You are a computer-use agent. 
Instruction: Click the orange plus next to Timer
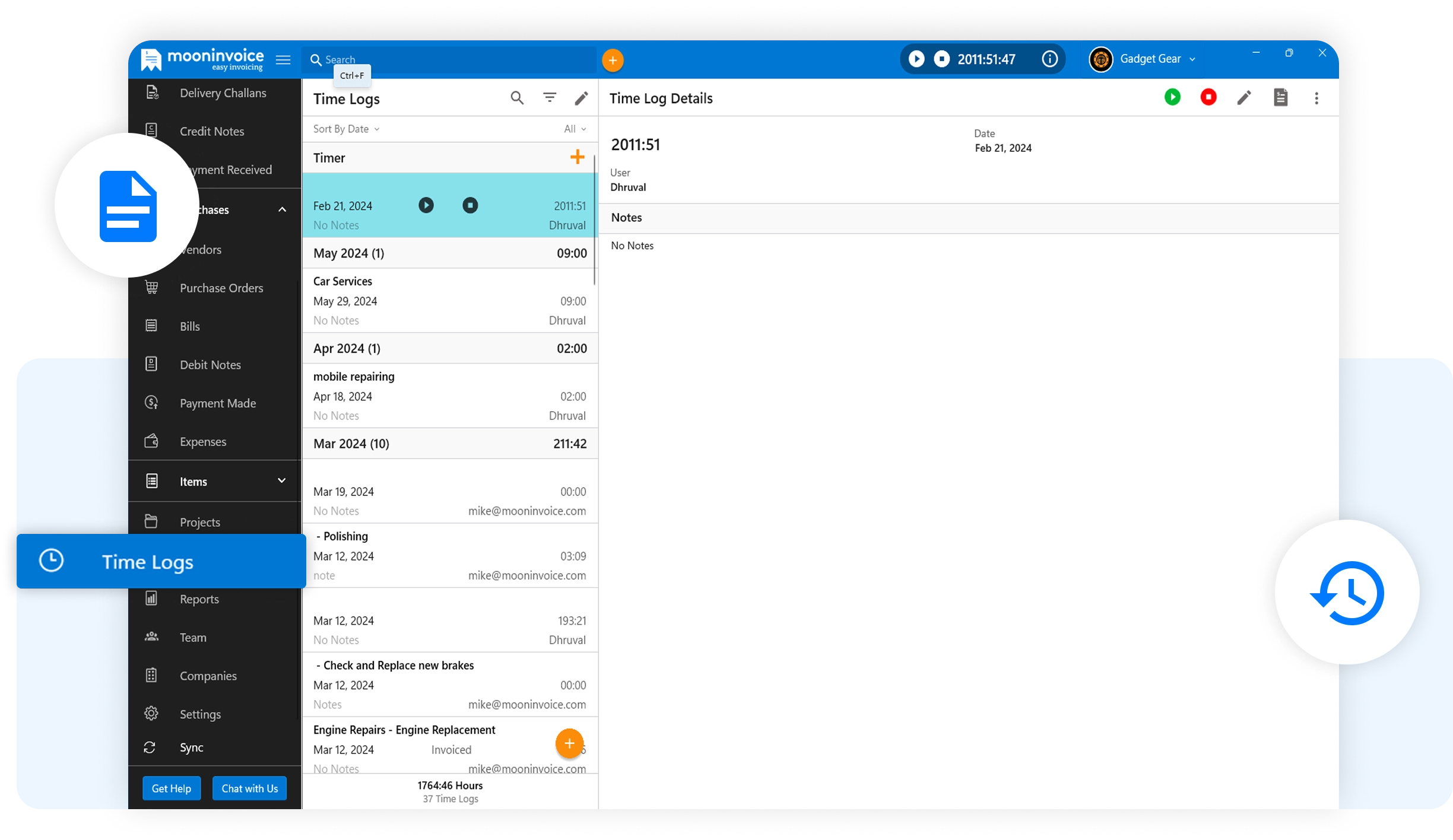(x=577, y=157)
